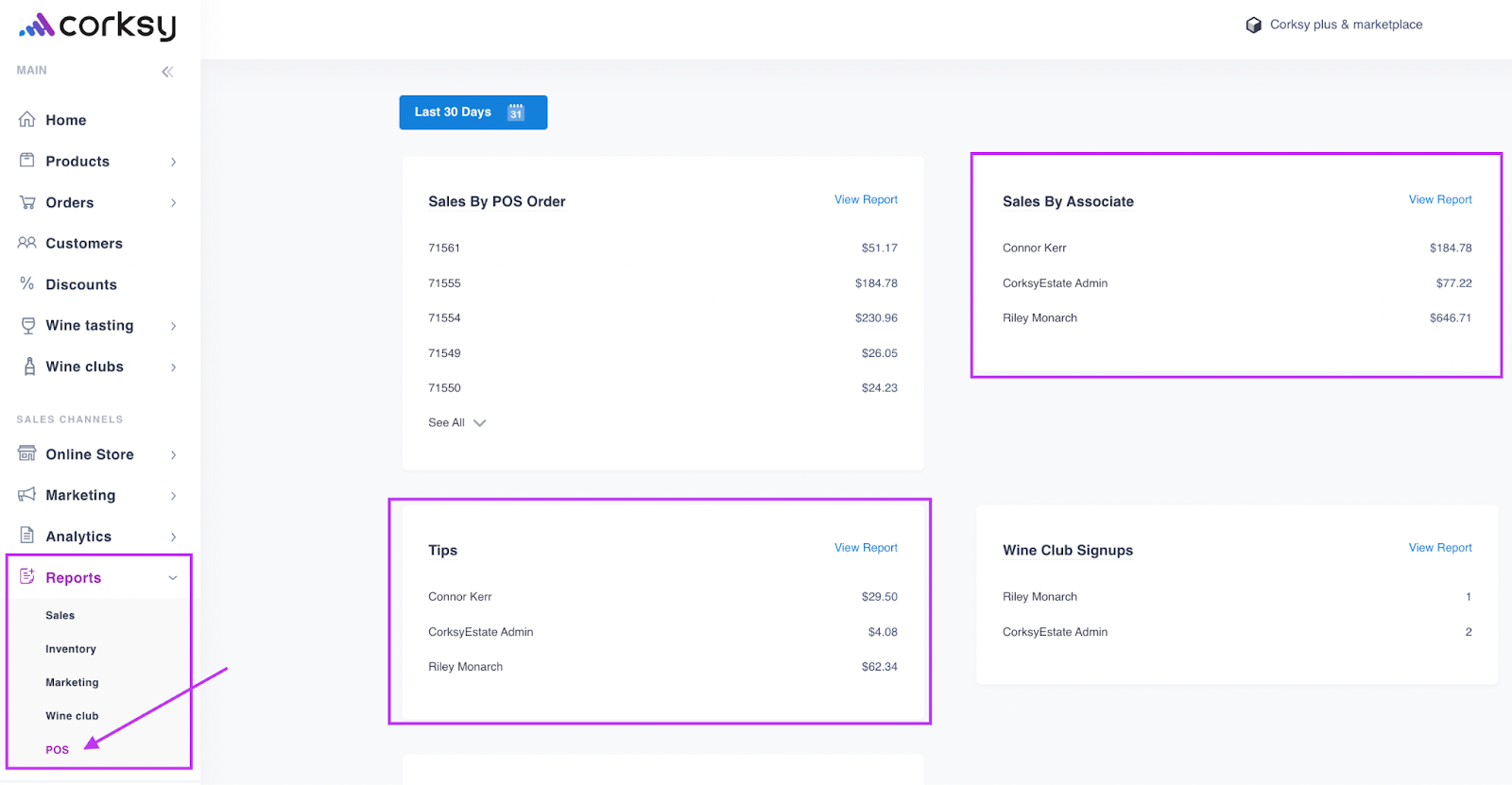Open the Last 30 Days date filter
Viewport: 1512px width, 785px height.
pyautogui.click(x=472, y=112)
